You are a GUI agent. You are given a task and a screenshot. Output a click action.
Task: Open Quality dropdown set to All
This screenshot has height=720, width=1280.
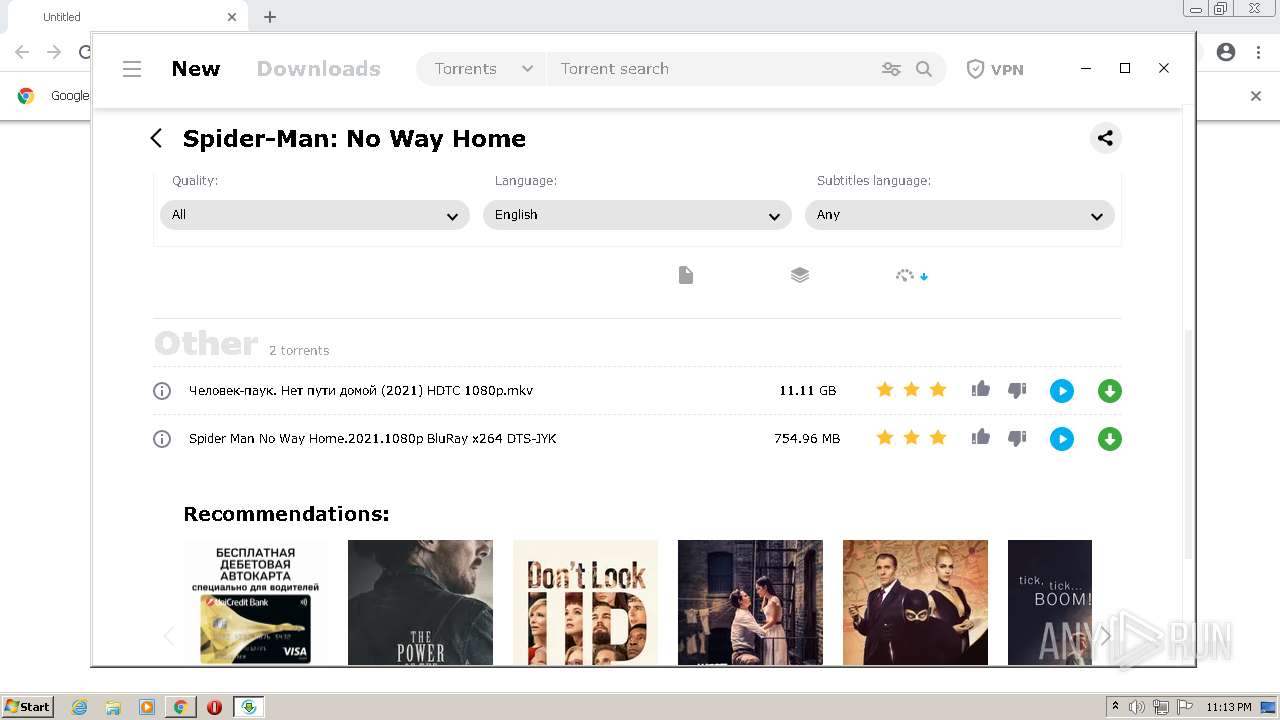click(x=315, y=215)
